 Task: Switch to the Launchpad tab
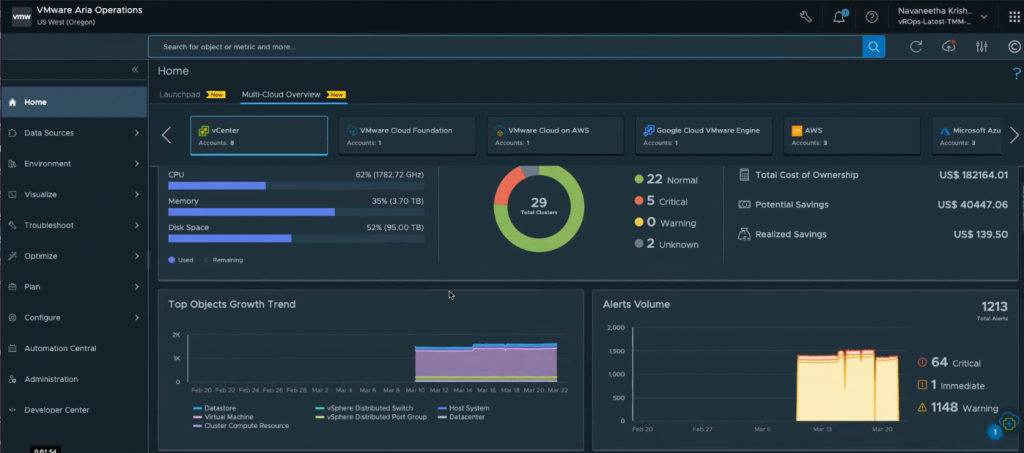pyautogui.click(x=180, y=95)
